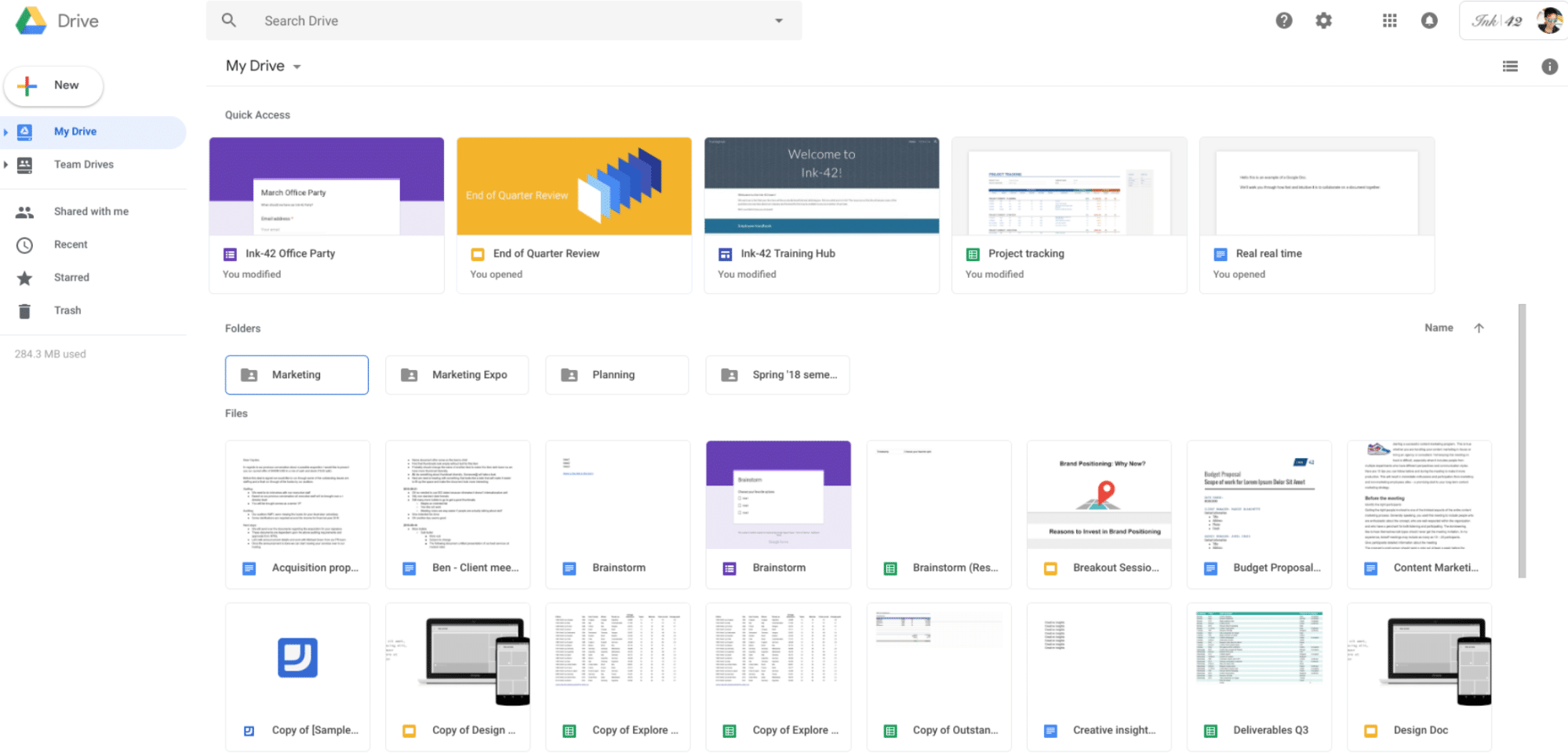The height and width of the screenshot is (756, 1568).
Task: Select the Marketing Expo folder
Action: 457,375
